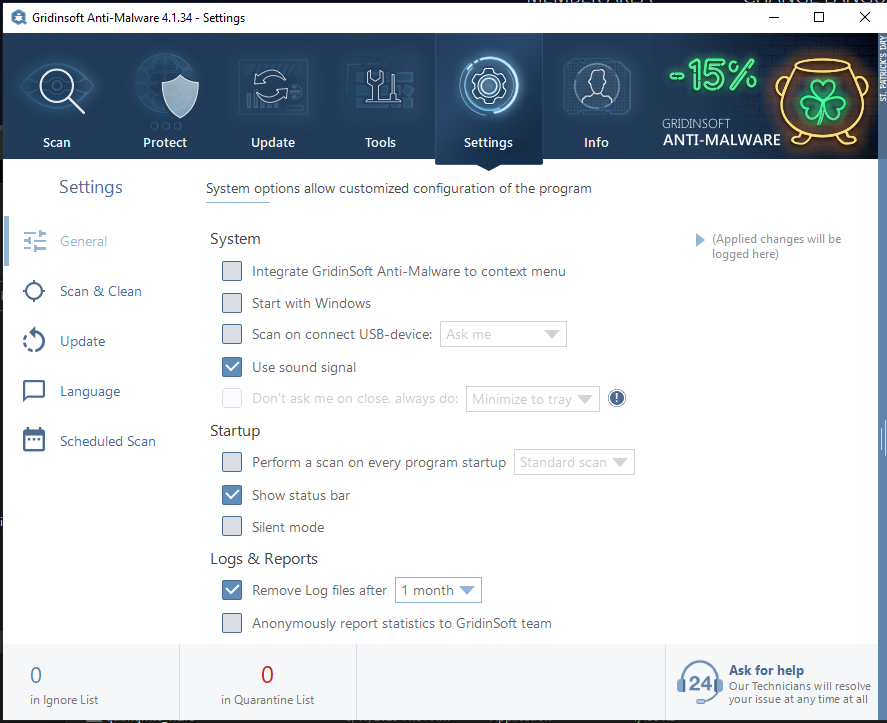887x723 pixels.
Task: Enable scan on every program startup
Action: pos(232,462)
